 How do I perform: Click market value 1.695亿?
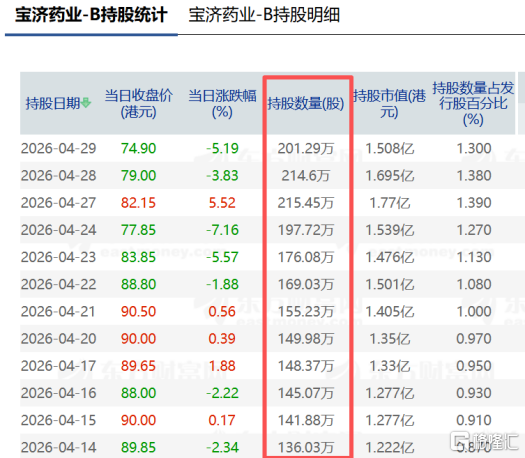[x=390, y=175]
